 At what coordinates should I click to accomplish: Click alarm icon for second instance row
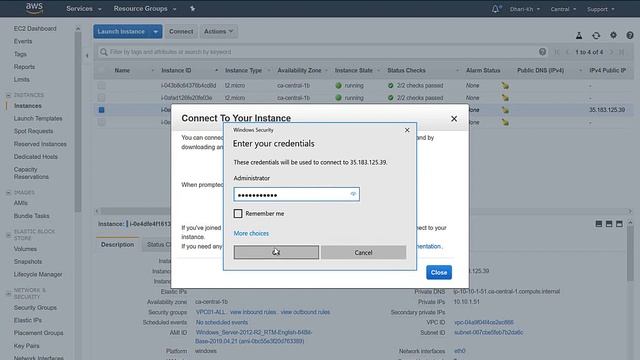(505, 98)
